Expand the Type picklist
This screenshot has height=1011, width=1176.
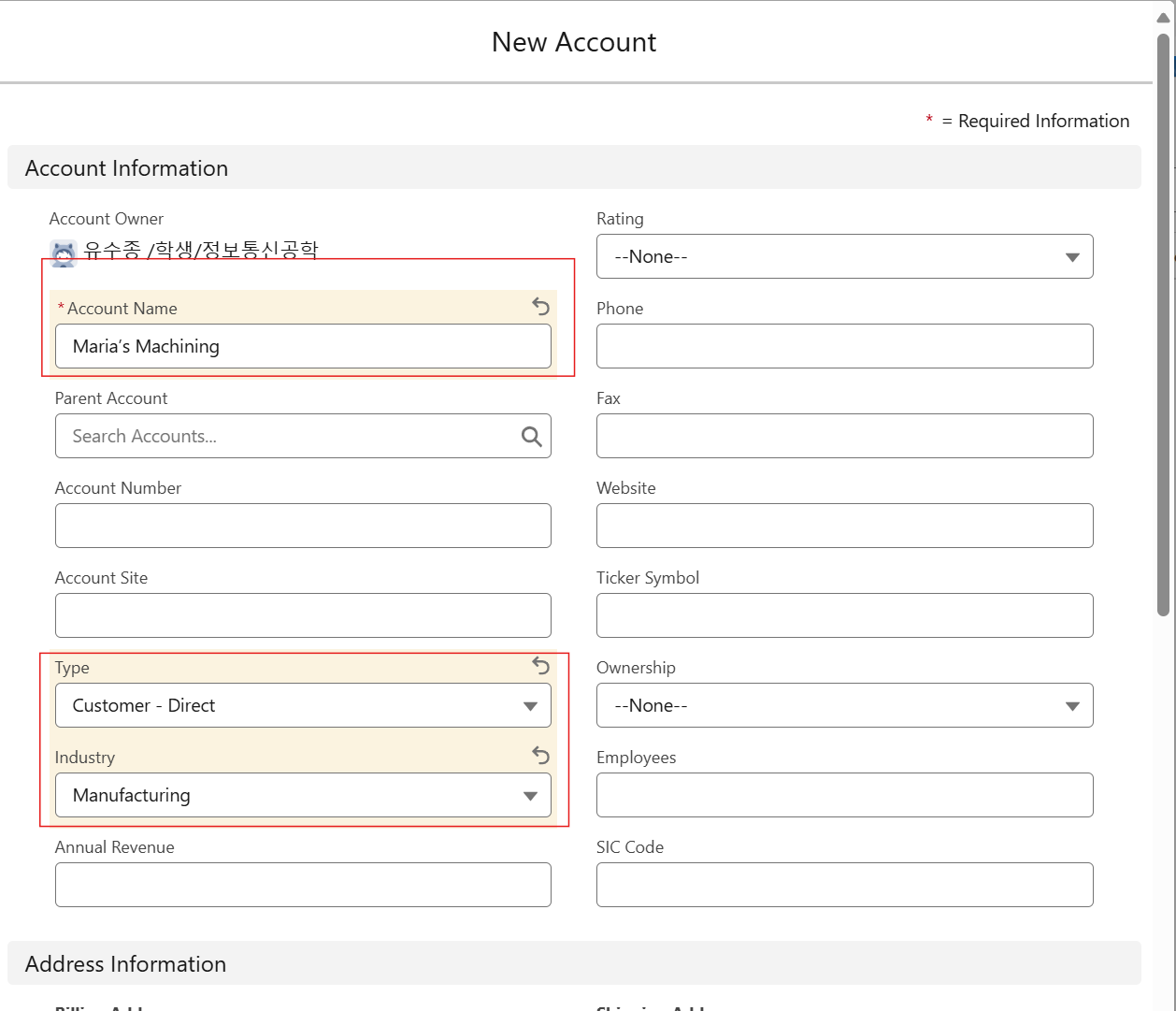[303, 705]
